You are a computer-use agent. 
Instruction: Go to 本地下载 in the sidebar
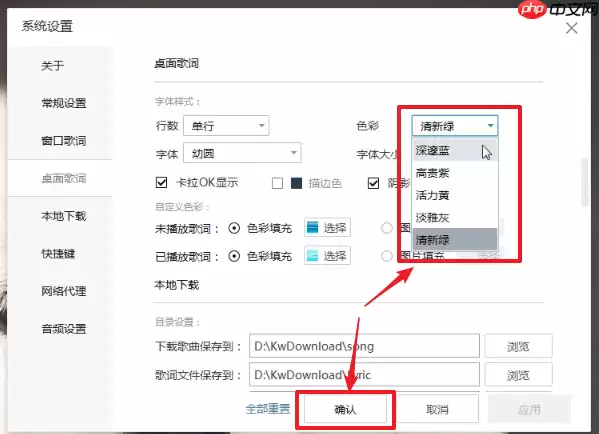(x=64, y=216)
